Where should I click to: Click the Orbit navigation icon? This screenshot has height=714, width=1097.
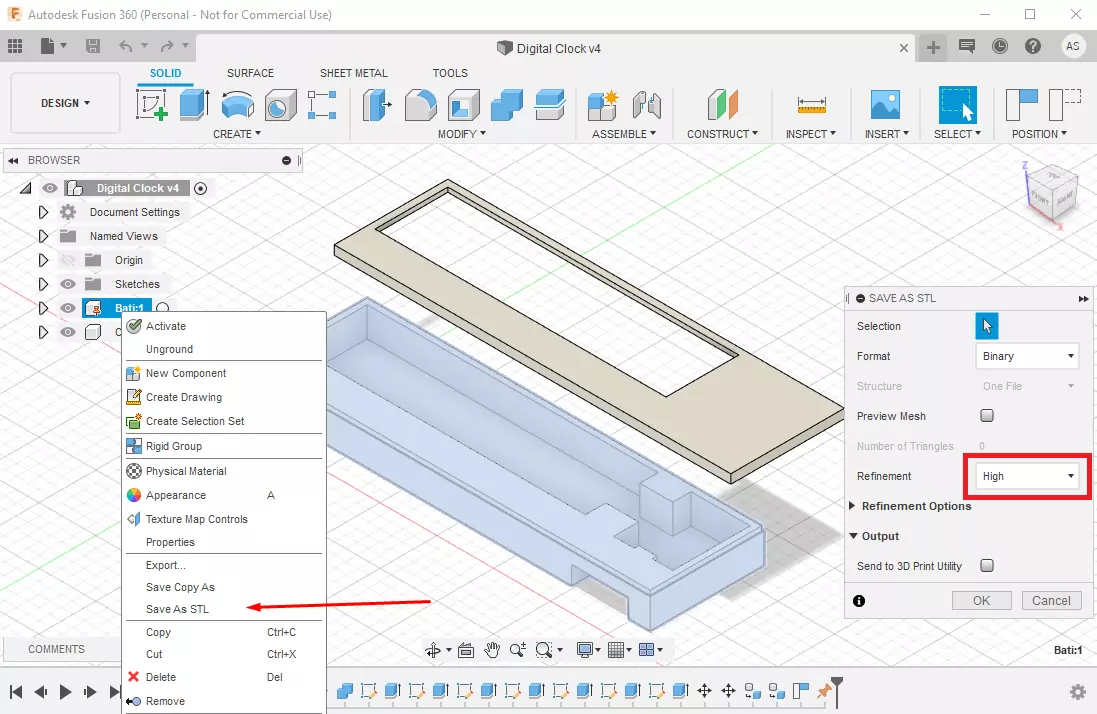432,650
